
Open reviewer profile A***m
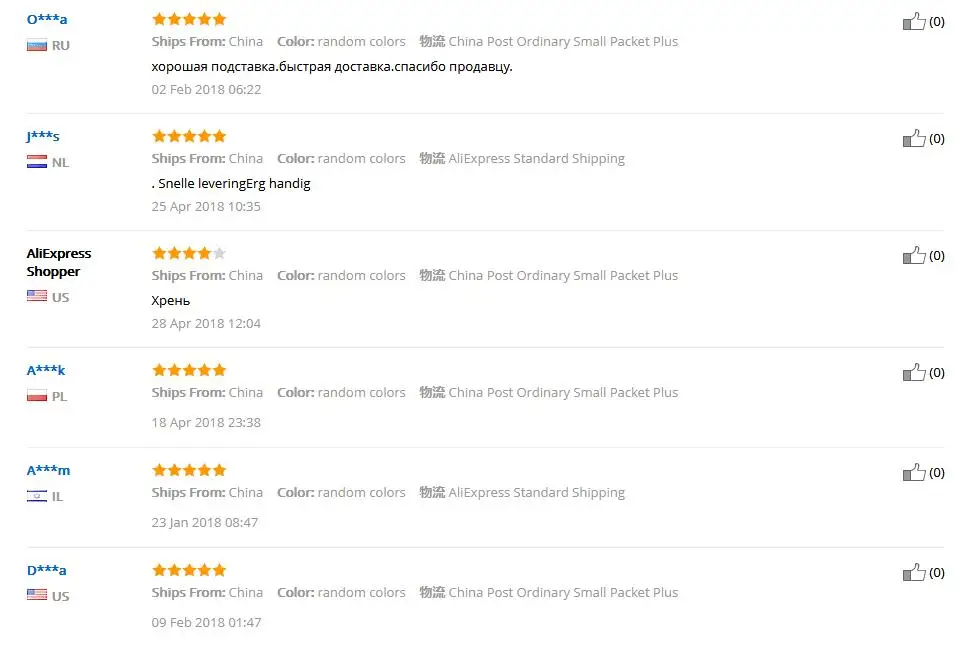[48, 470]
